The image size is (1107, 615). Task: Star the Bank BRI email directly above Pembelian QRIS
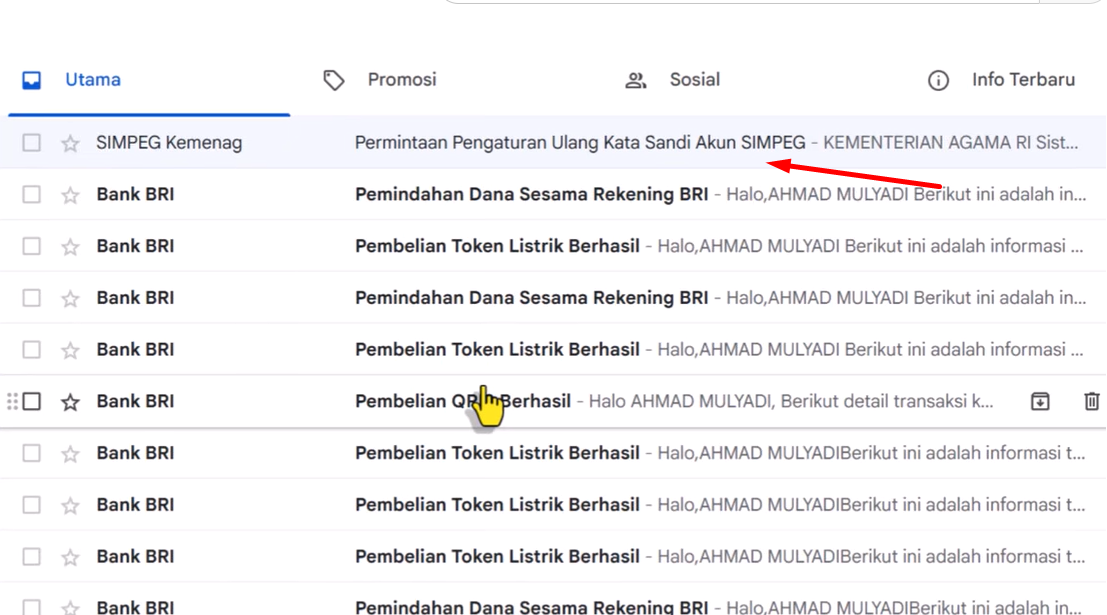tap(70, 350)
